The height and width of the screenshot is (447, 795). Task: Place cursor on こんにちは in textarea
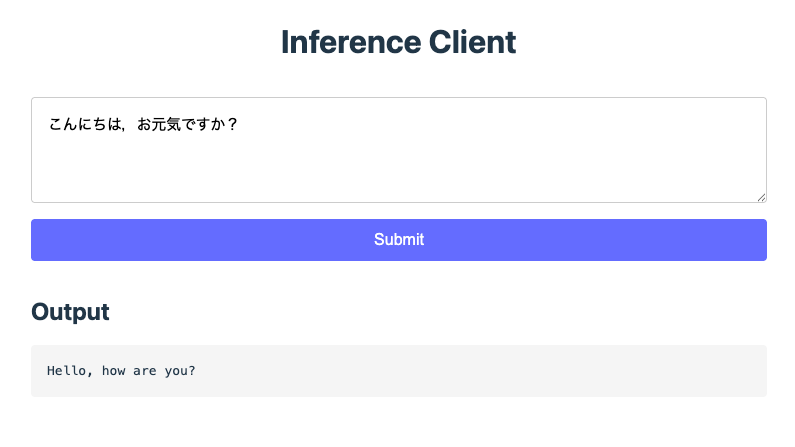pyautogui.click(x=84, y=126)
